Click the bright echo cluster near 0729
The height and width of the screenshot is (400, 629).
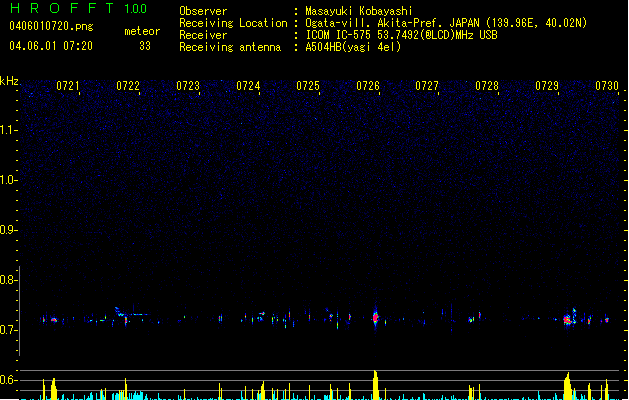[569, 318]
